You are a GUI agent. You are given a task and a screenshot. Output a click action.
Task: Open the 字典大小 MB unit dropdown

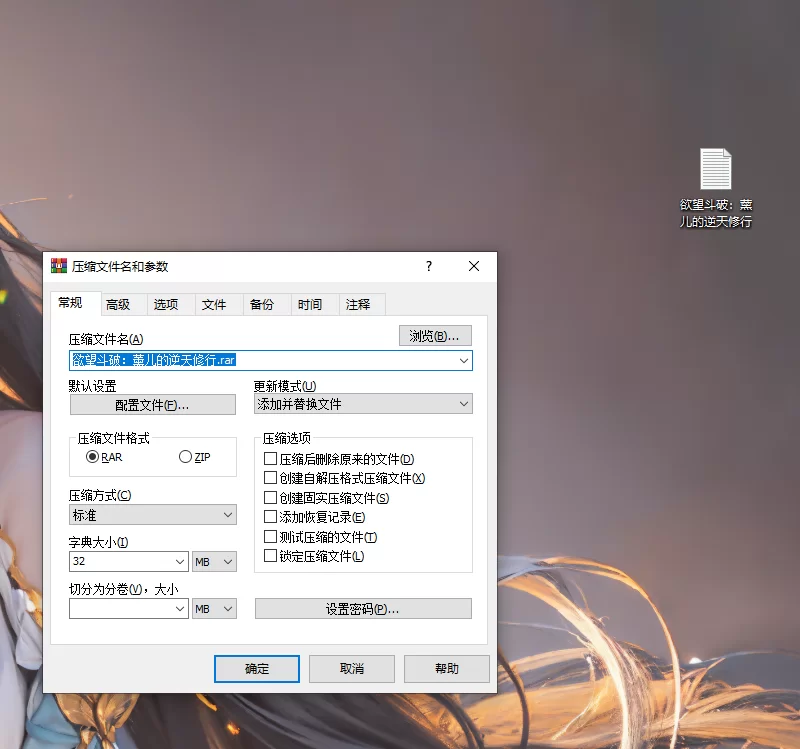pos(214,562)
